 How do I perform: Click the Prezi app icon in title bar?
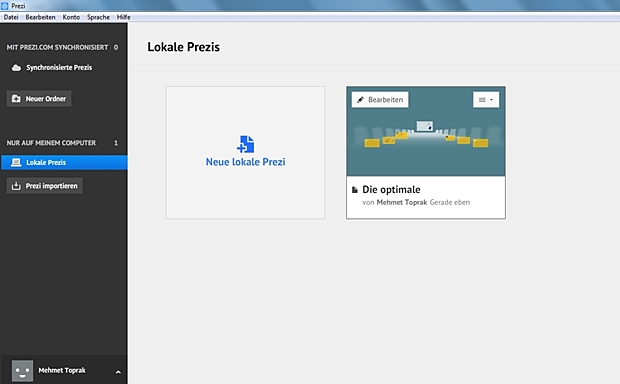point(5,6)
